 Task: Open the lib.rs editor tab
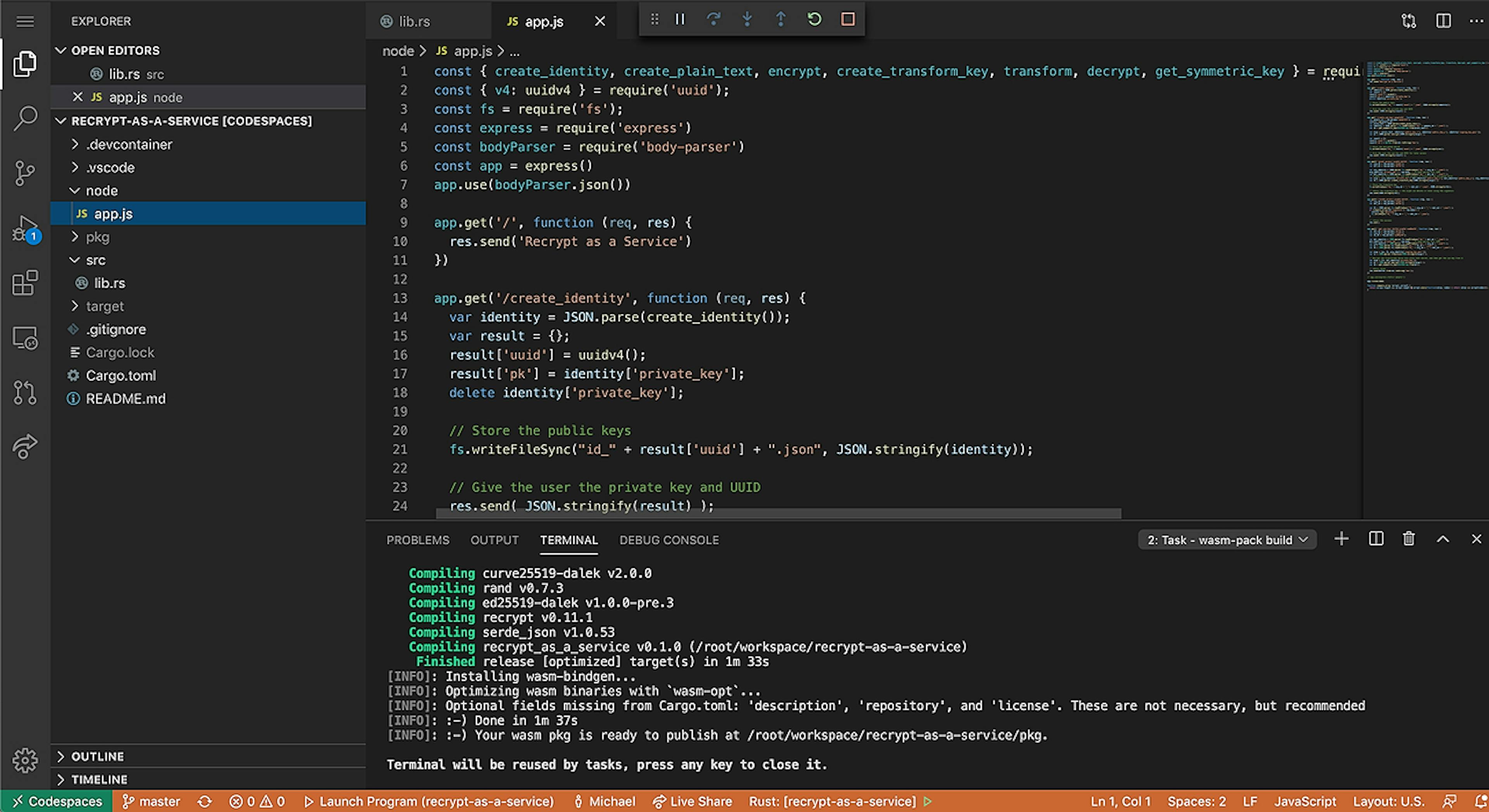413,21
